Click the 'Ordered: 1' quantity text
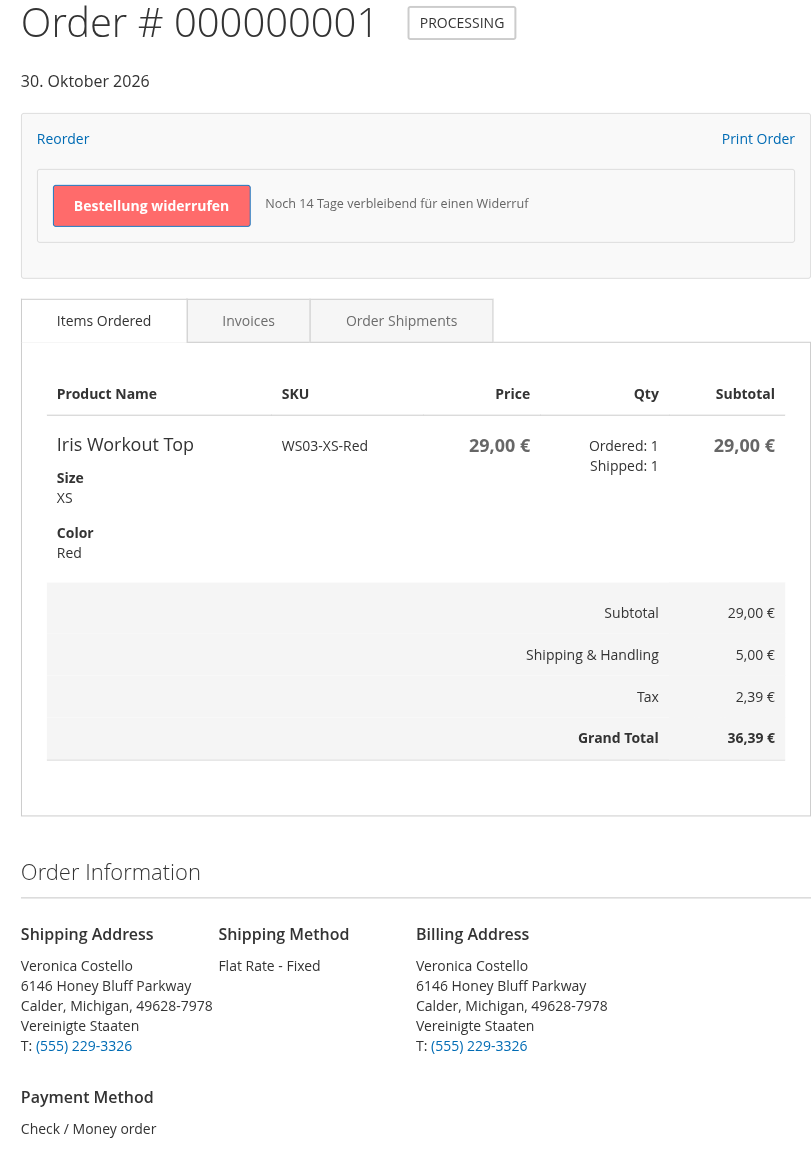 coord(623,446)
